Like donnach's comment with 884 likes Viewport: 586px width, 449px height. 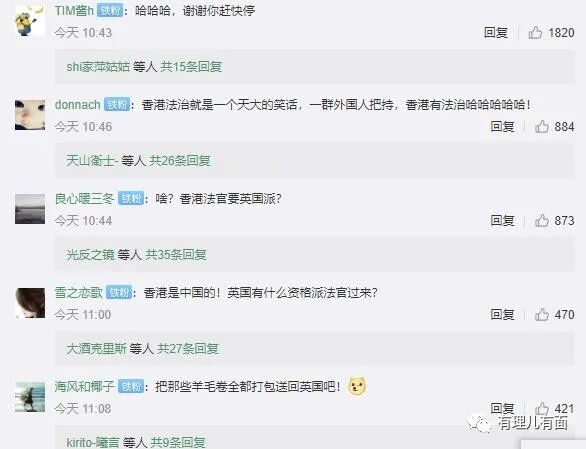coord(542,127)
